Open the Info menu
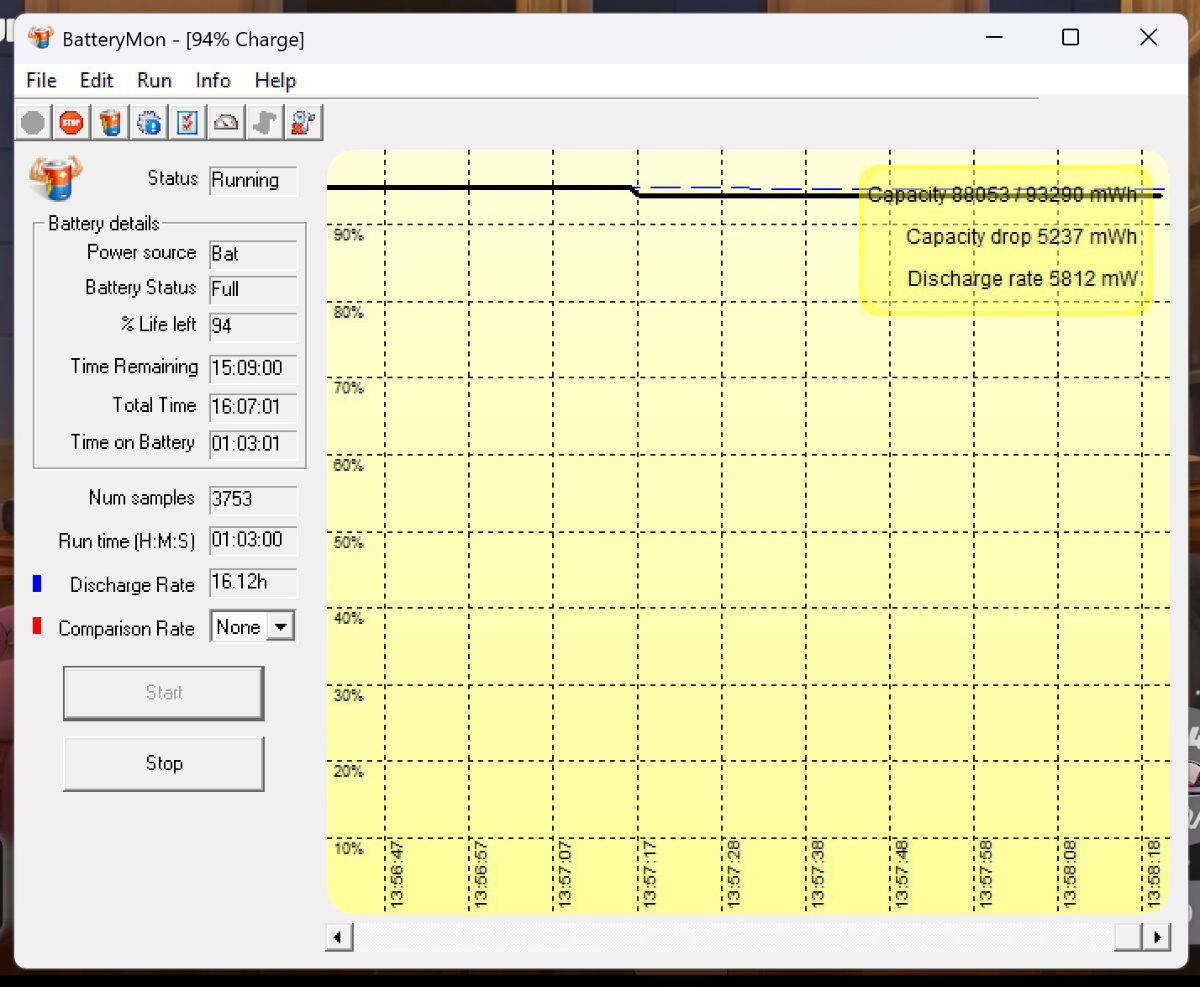Image resolution: width=1200 pixels, height=987 pixels. point(213,81)
